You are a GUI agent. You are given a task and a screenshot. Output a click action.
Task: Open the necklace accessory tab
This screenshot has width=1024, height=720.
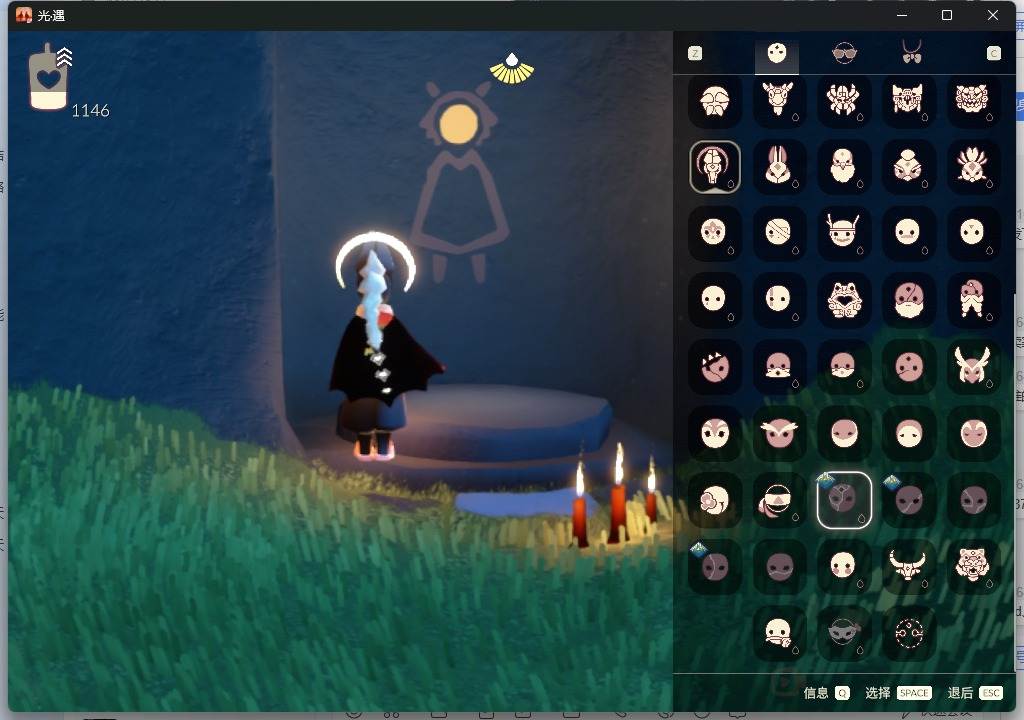tap(912, 52)
